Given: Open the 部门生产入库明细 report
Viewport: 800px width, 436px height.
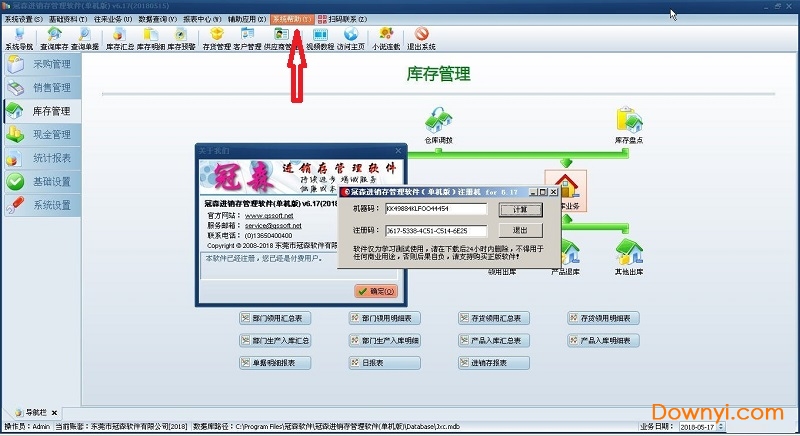Looking at the screenshot, I should click(x=385, y=340).
